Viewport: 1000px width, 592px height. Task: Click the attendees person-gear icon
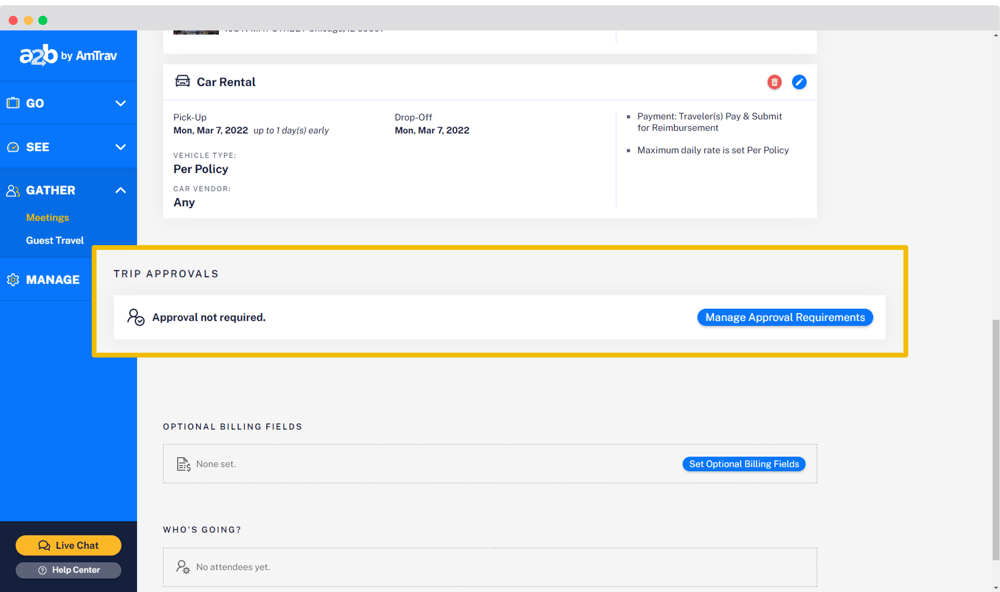(183, 567)
